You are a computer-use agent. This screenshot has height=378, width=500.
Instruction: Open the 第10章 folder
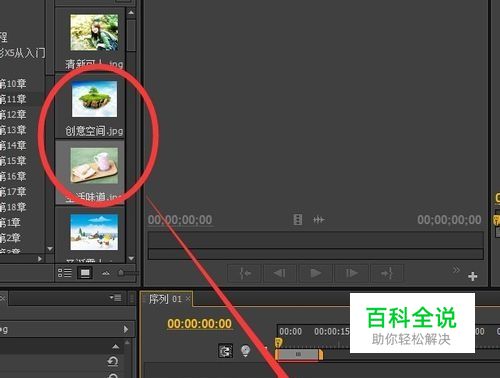coord(13,83)
